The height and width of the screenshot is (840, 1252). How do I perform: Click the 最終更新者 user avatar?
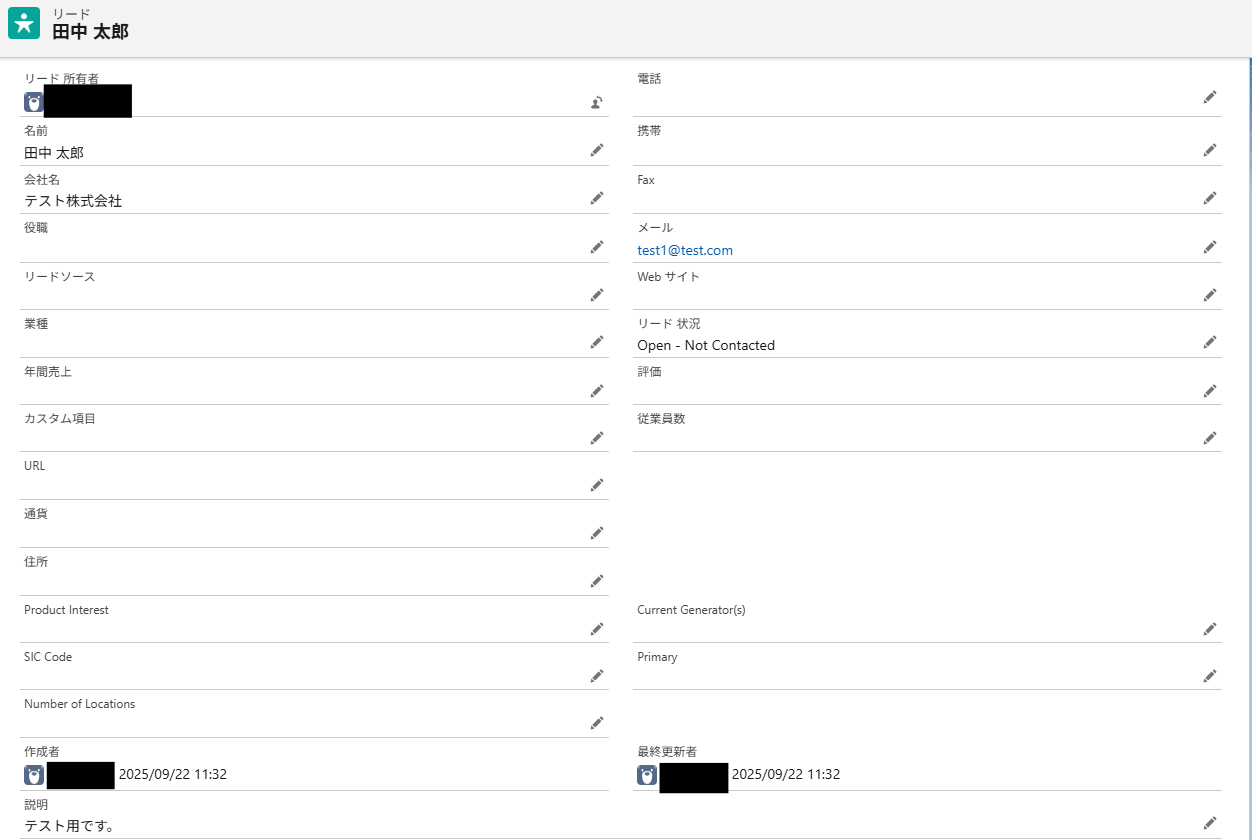click(x=647, y=775)
